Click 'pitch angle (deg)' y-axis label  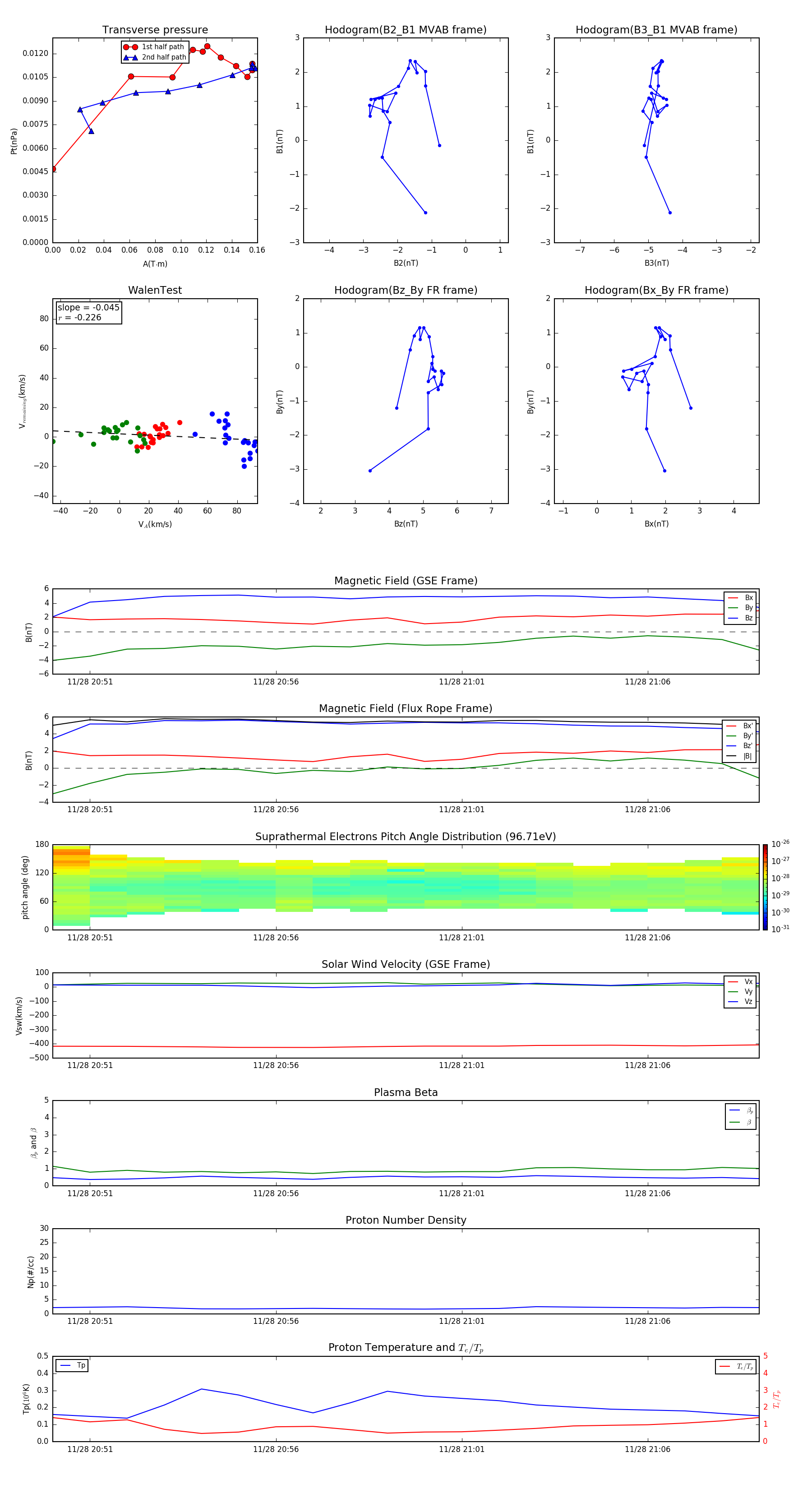(25, 887)
